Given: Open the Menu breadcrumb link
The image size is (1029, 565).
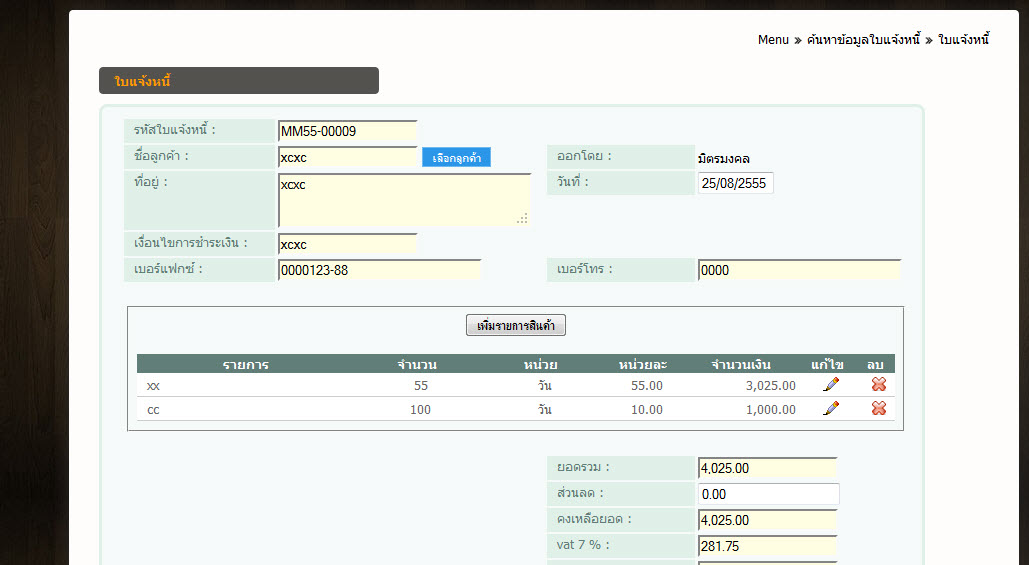Looking at the screenshot, I should (773, 40).
